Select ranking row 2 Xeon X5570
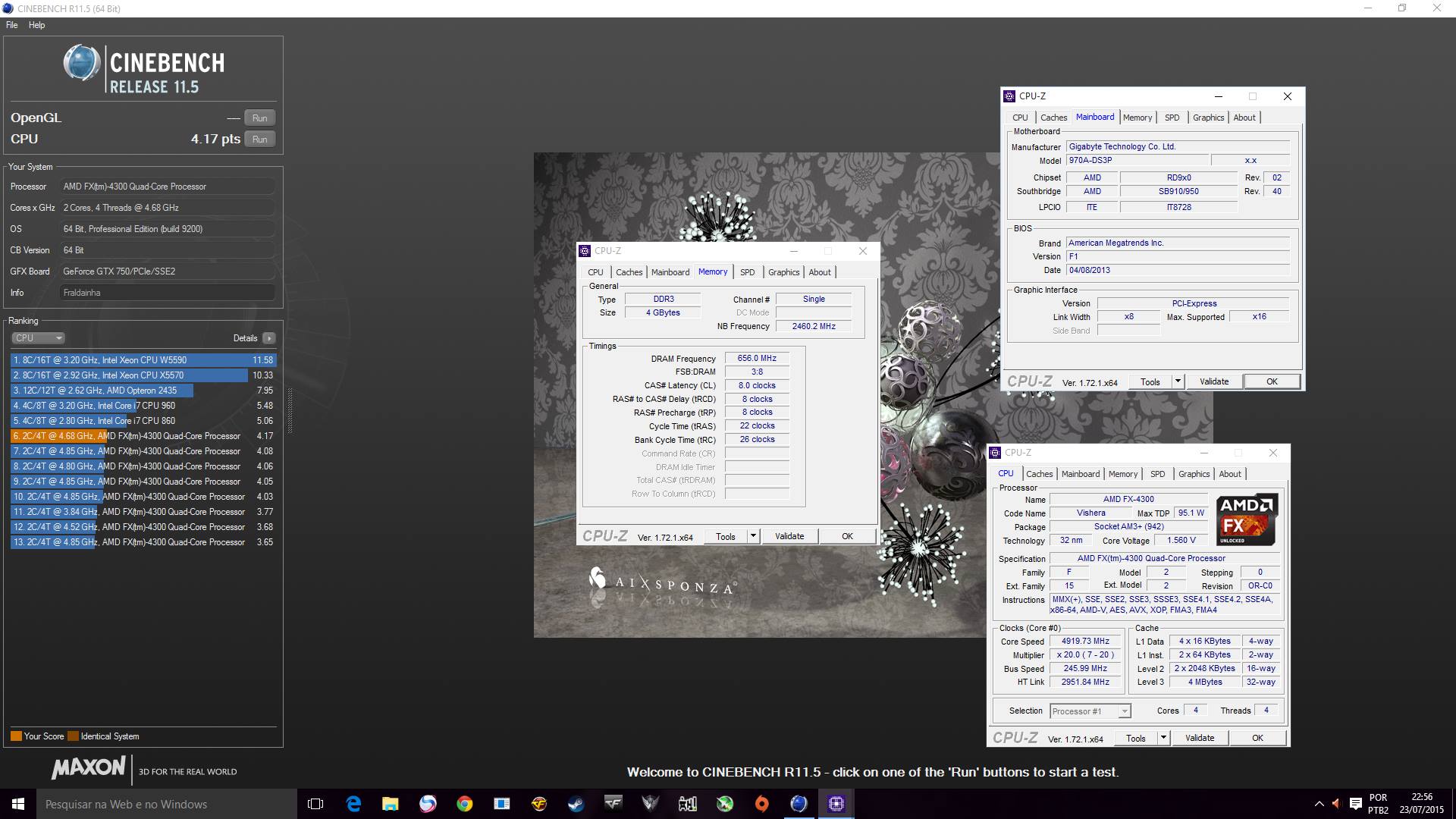Image resolution: width=1456 pixels, height=819 pixels. click(x=143, y=375)
